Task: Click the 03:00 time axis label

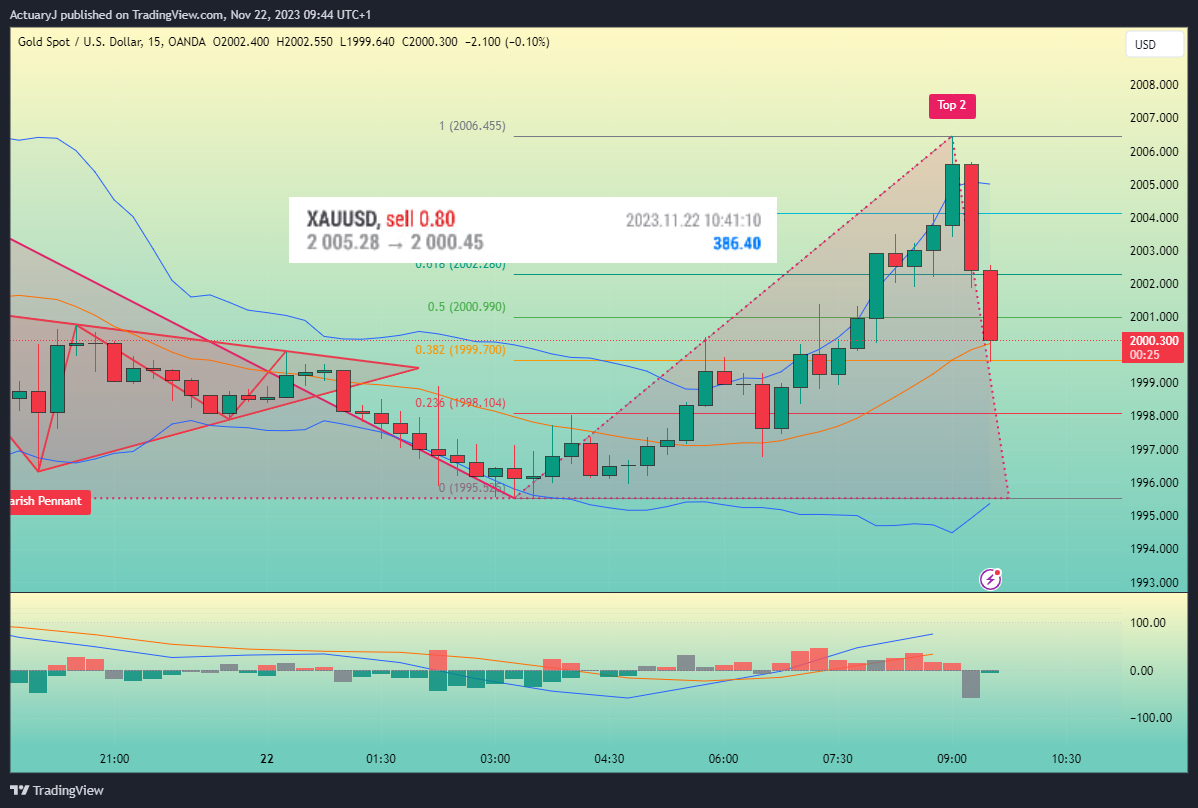Action: [x=495, y=759]
